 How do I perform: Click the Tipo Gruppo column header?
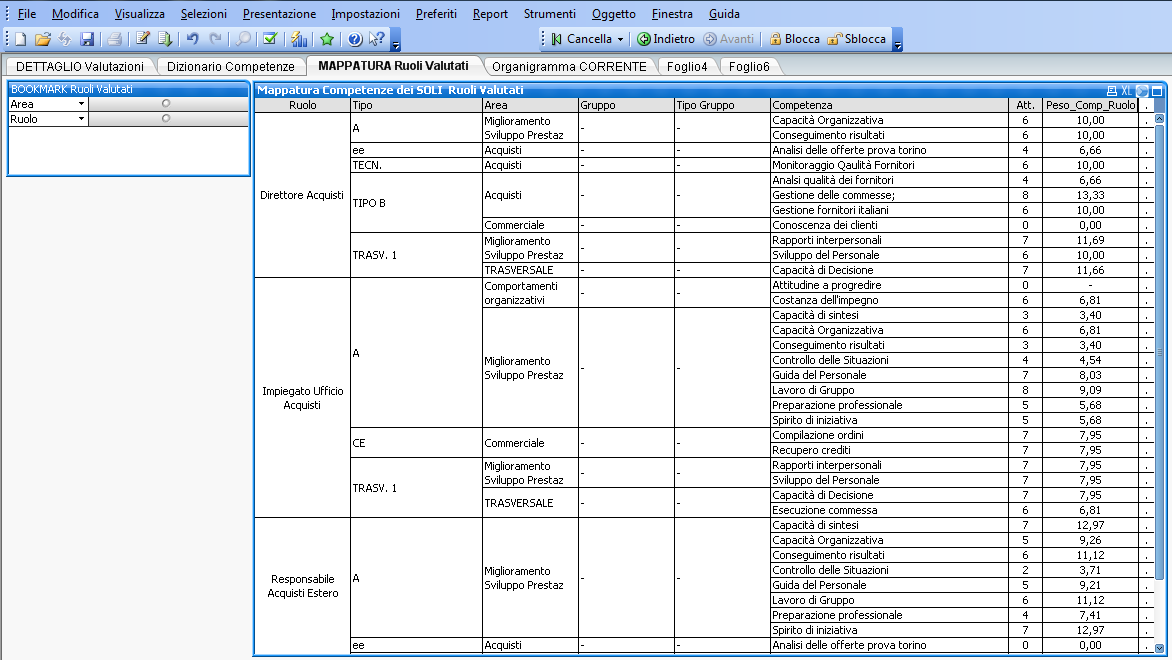pyautogui.click(x=722, y=105)
